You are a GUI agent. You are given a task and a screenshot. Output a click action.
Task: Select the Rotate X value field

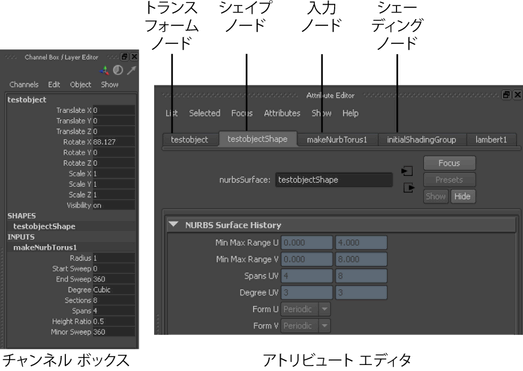(x=114, y=142)
